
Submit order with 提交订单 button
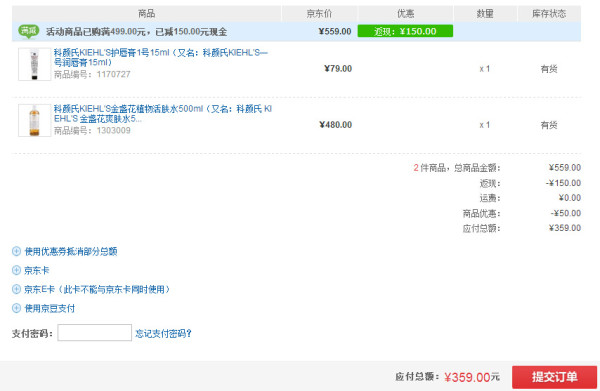pyautogui.click(x=554, y=377)
